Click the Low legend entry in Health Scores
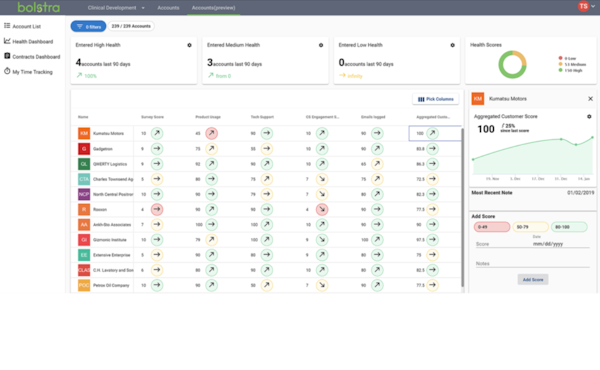600x370 pixels. click(x=567, y=58)
